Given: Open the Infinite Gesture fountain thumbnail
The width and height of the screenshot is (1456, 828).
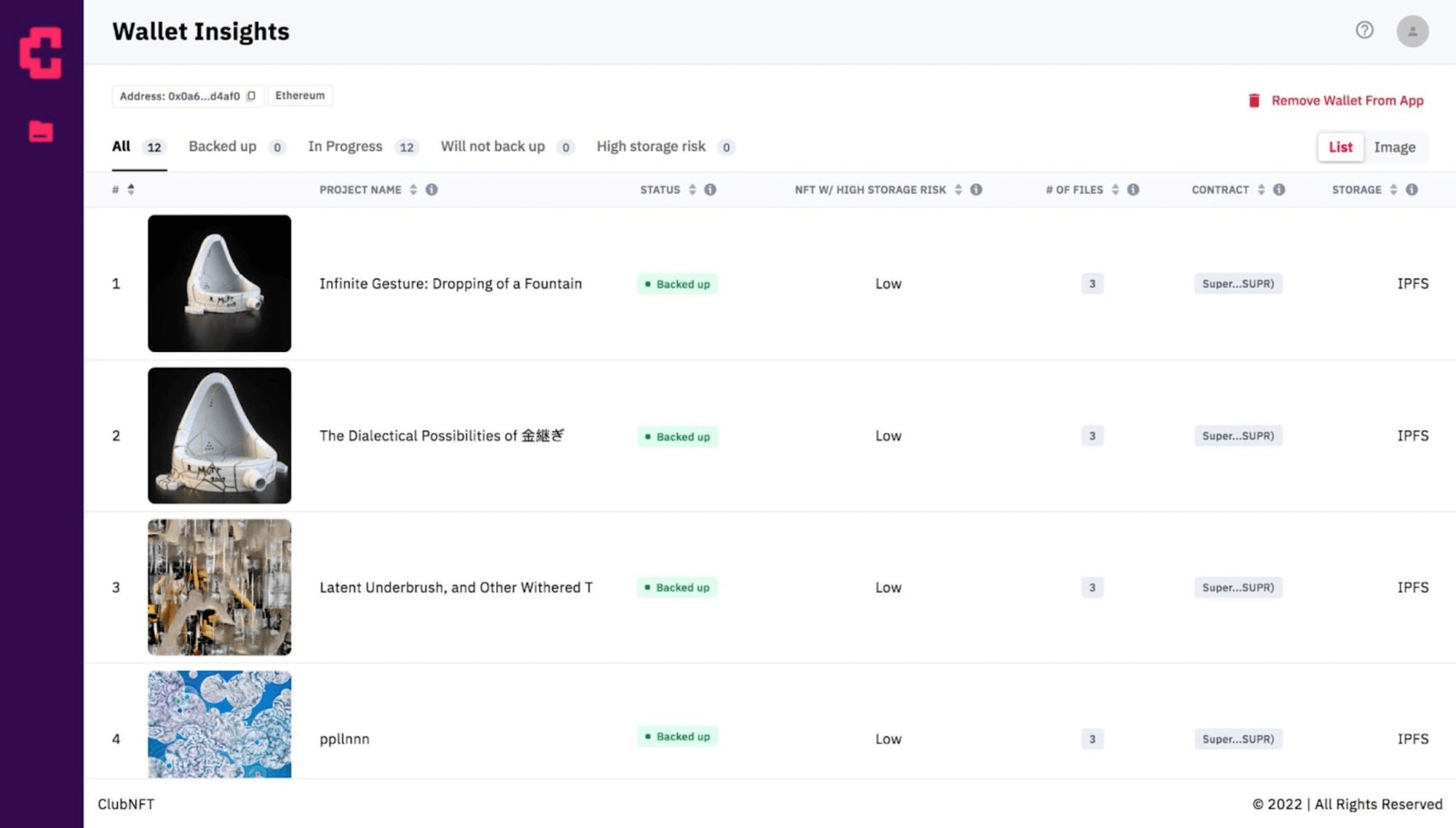Looking at the screenshot, I should pyautogui.click(x=219, y=283).
